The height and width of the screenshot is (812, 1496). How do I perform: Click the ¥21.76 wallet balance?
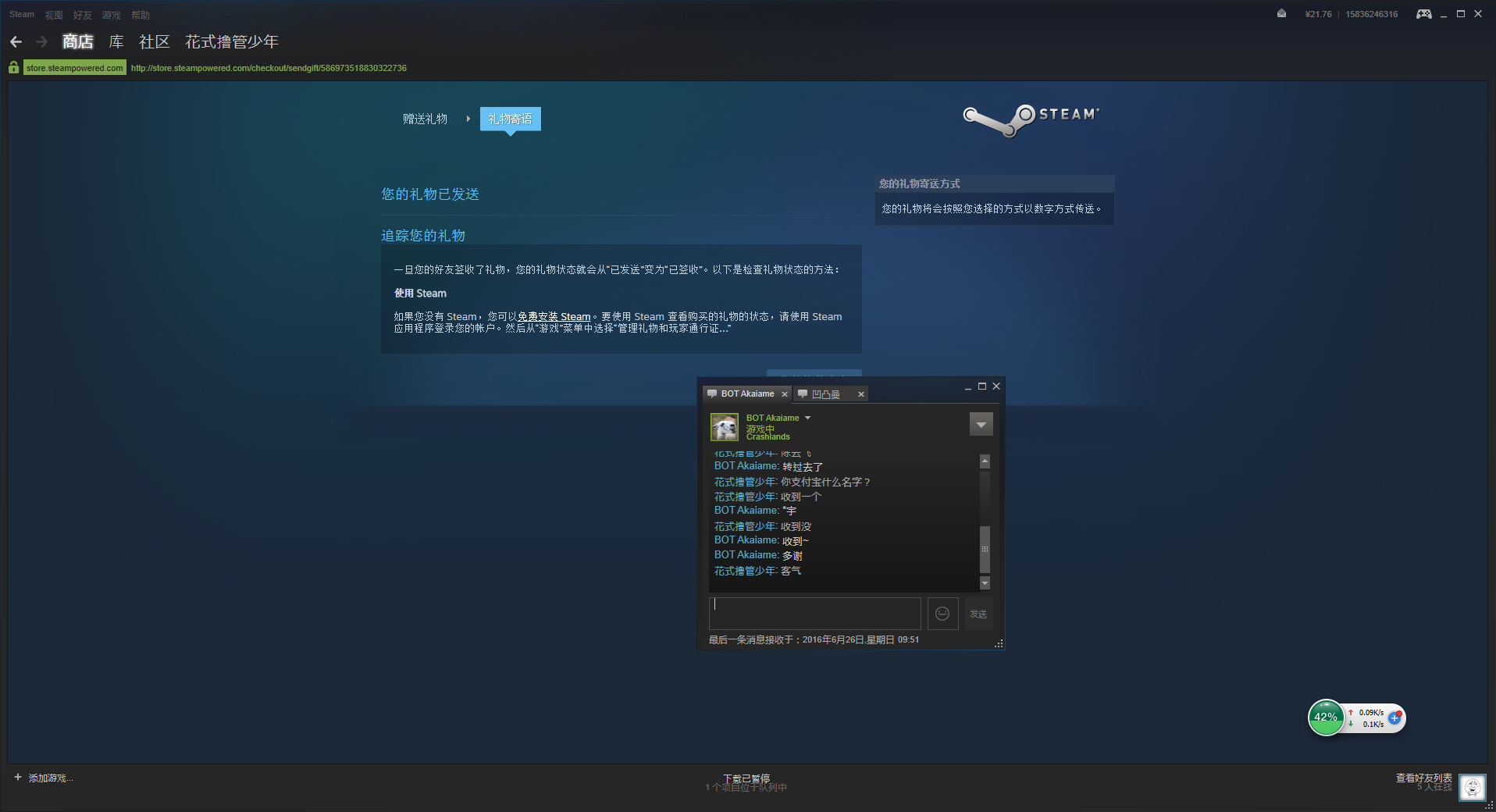tap(1318, 14)
